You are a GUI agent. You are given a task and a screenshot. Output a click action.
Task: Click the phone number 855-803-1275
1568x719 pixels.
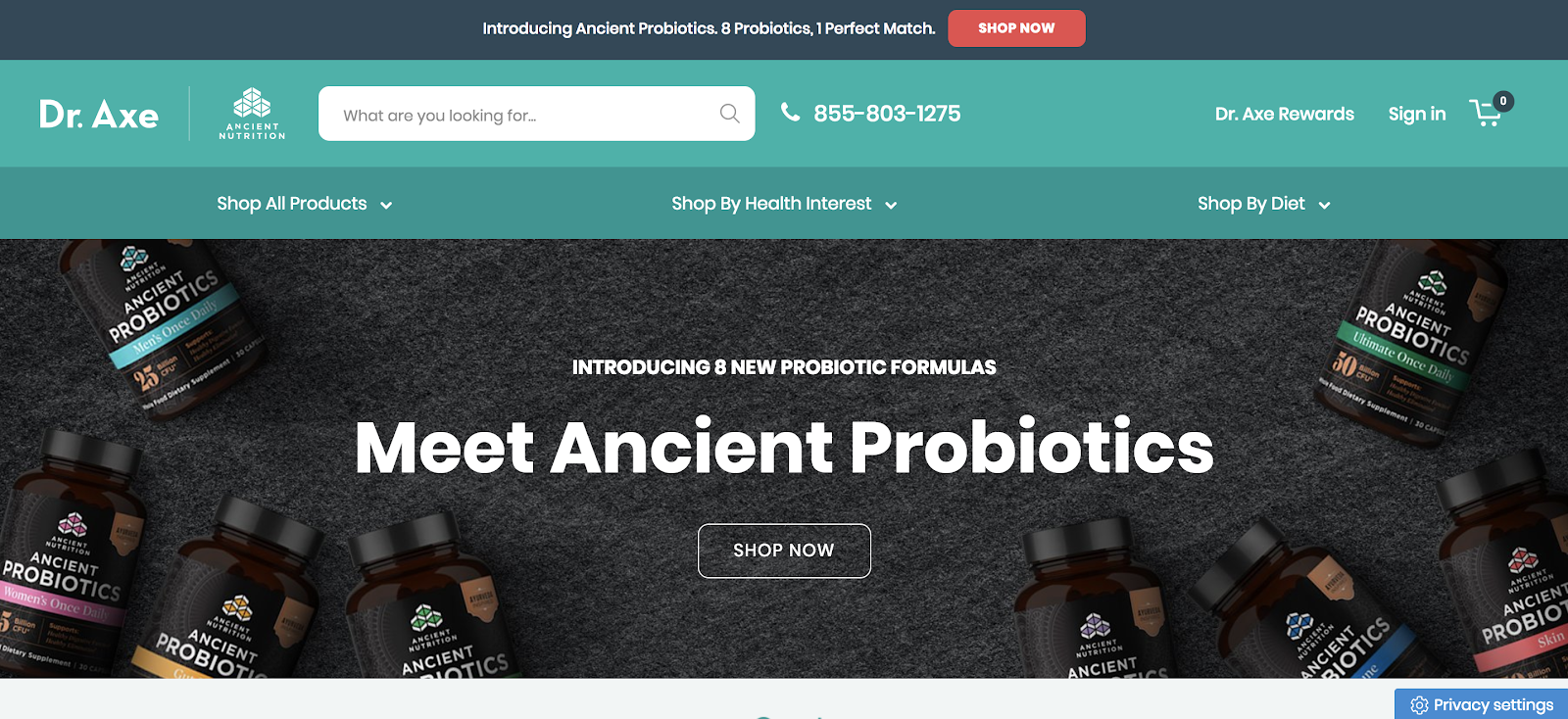click(887, 114)
